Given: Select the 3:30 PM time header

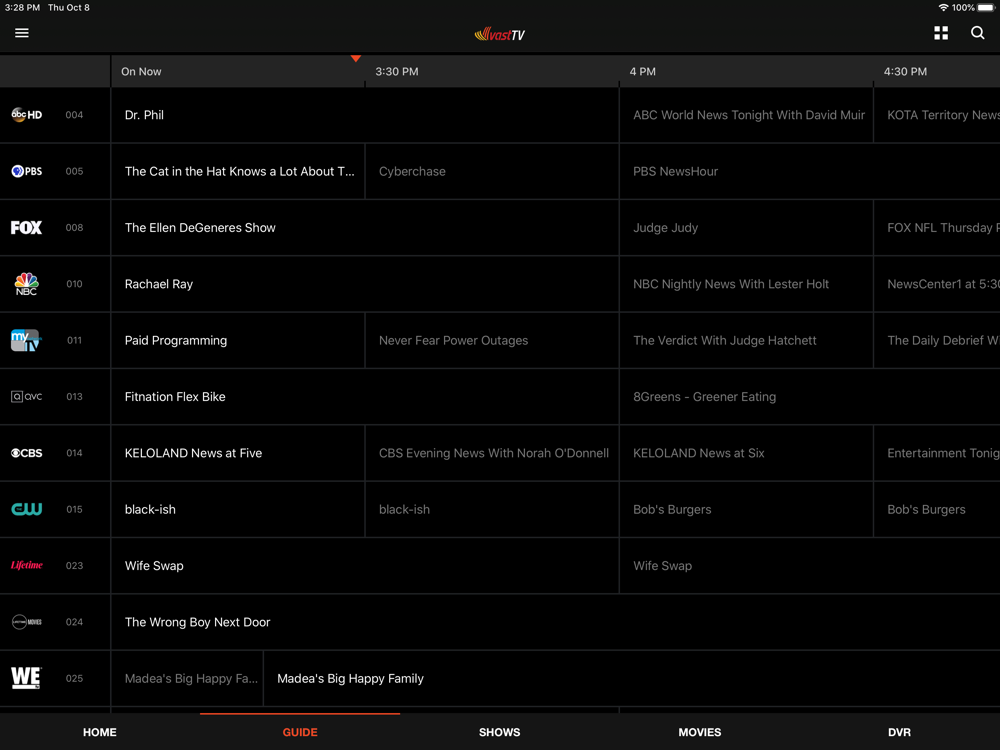Looking at the screenshot, I should point(397,71).
